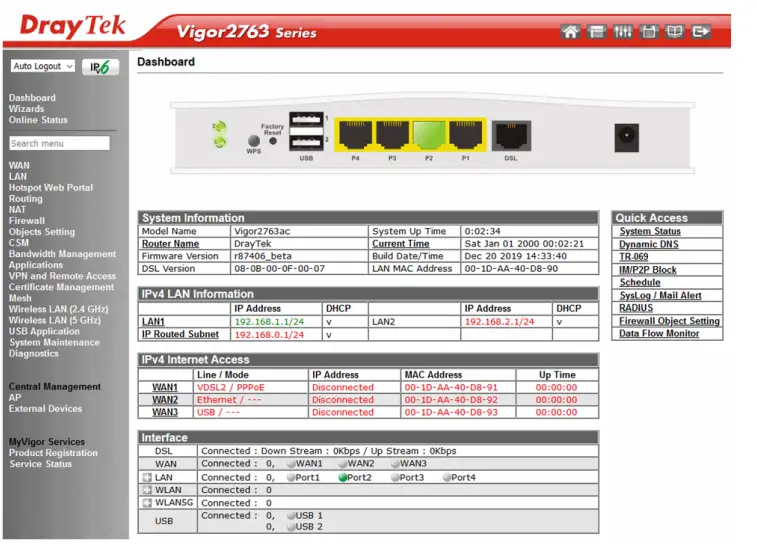This screenshot has height=551, width=757.
Task: Click the save/floppy icon in header
Action: coord(648,32)
